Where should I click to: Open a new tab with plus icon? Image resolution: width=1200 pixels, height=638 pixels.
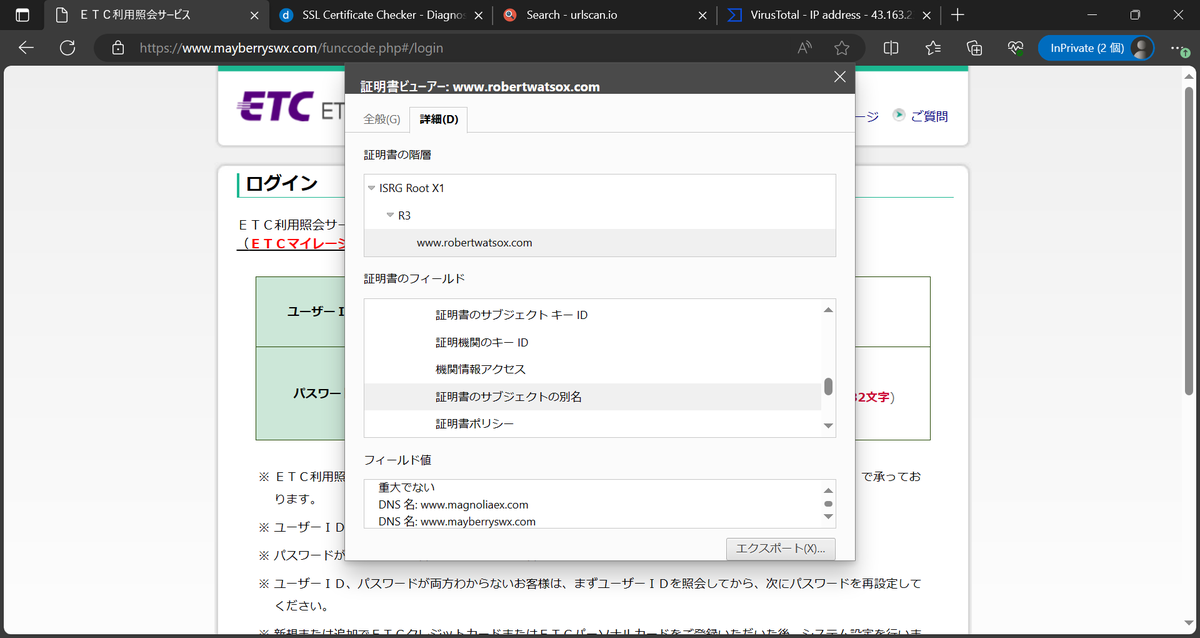958,15
